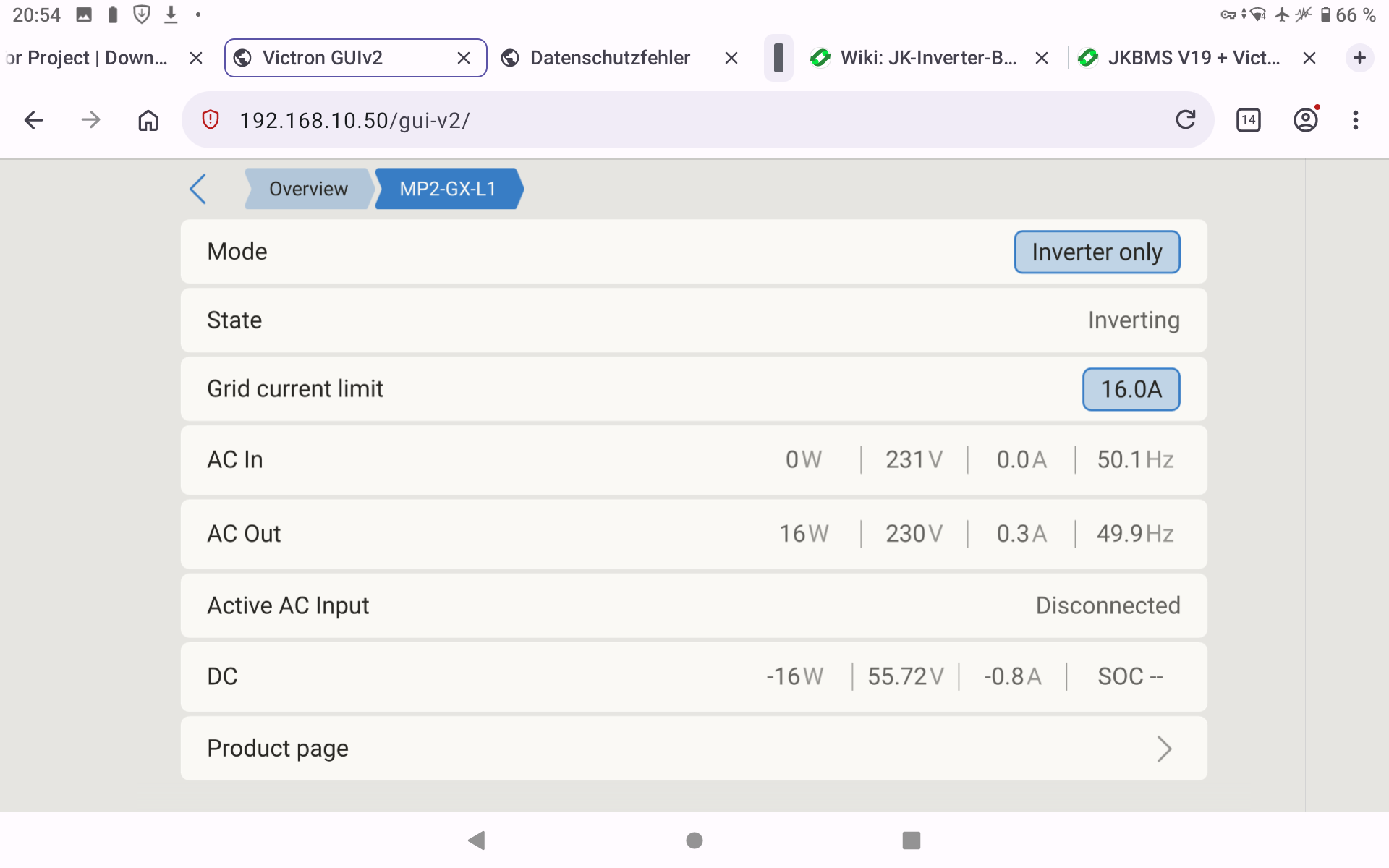This screenshot has height=868, width=1389.
Task: Expand Product page chevron row
Action: click(x=1163, y=749)
